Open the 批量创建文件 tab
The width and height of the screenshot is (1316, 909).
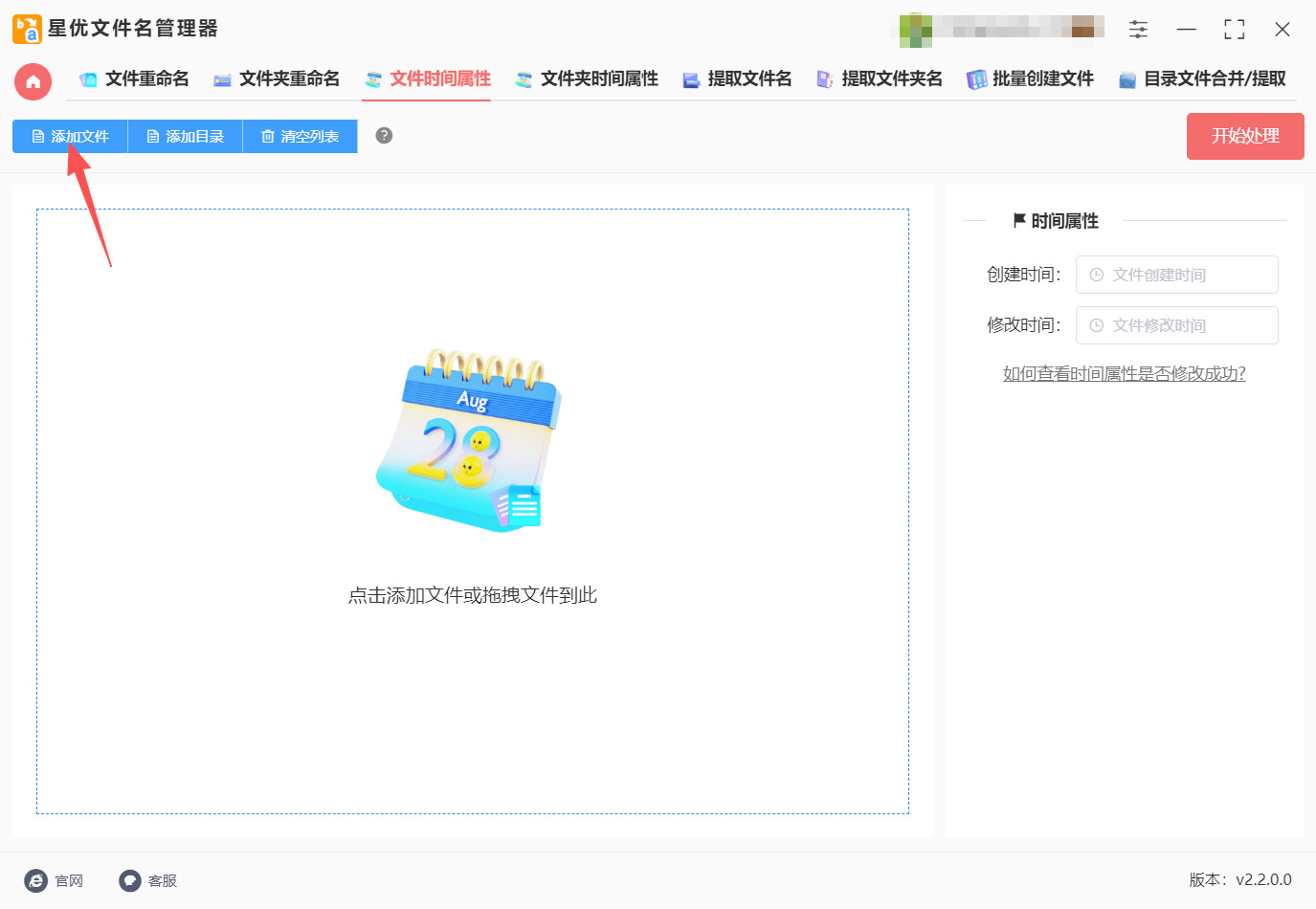tap(1030, 79)
